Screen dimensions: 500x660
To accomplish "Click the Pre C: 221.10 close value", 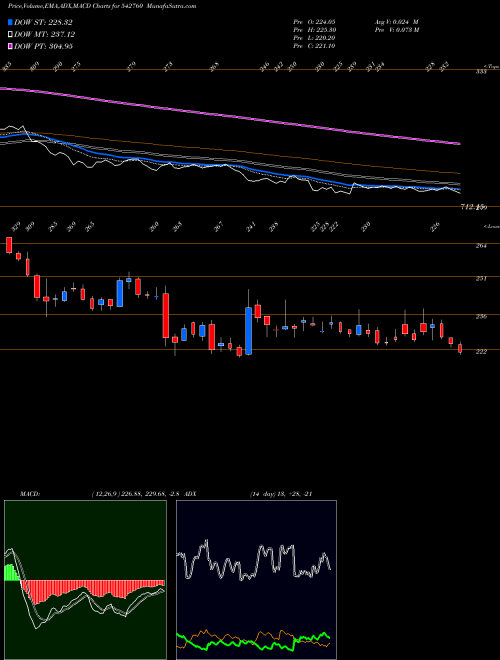I will click(314, 46).
